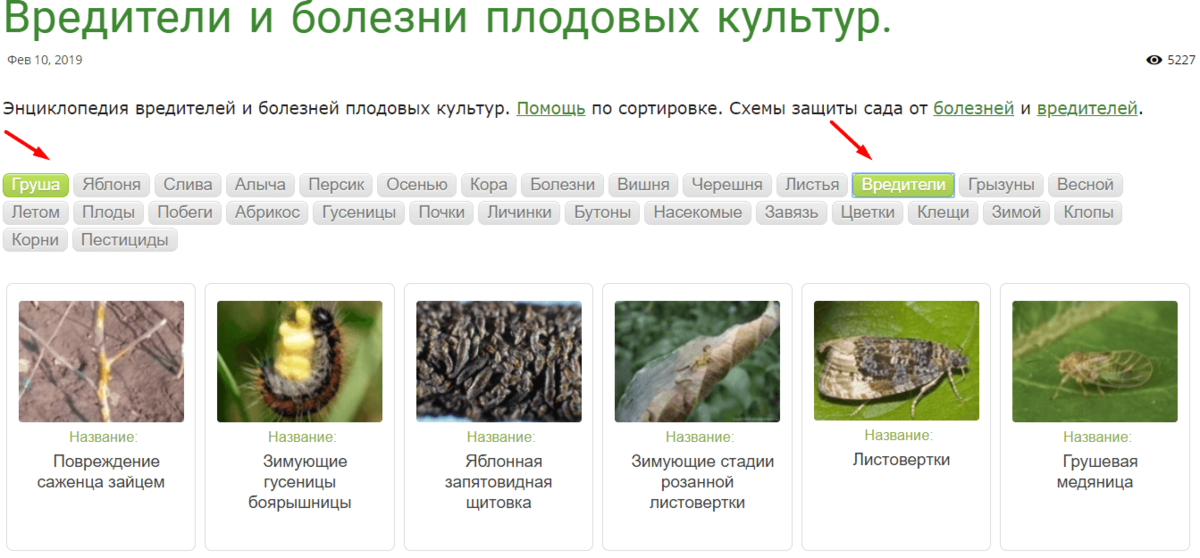Open the вредителей protection scheme link

coord(1087,108)
